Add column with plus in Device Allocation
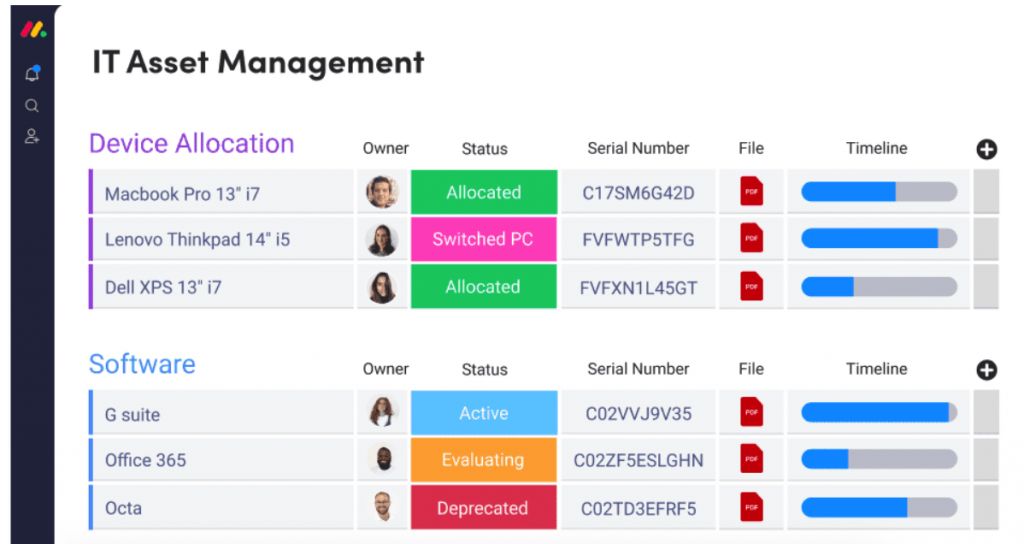 coord(986,150)
